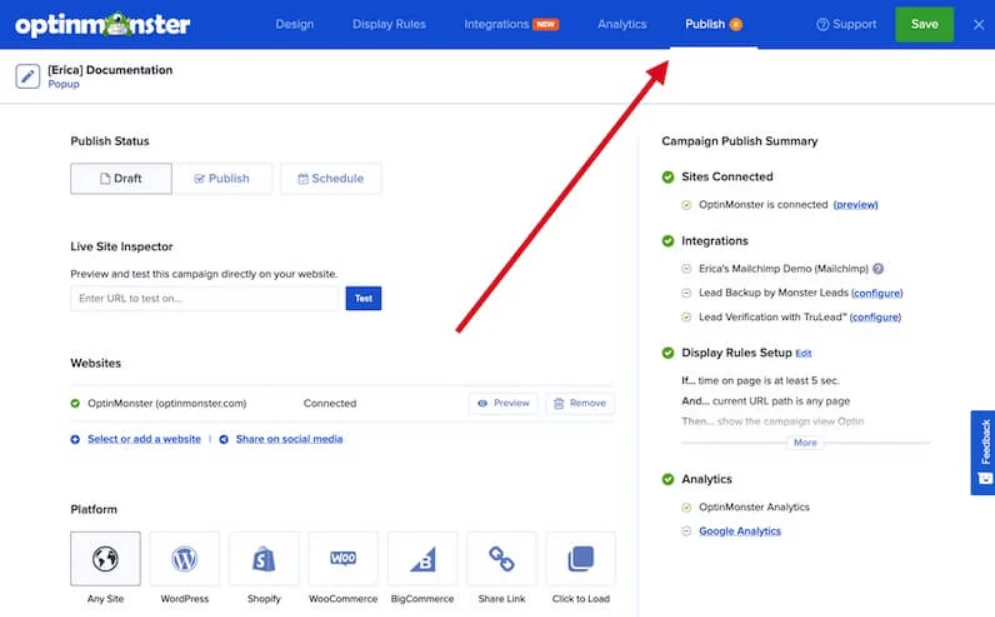Select the Share Link platform icon
995x617 pixels.
coord(501,559)
